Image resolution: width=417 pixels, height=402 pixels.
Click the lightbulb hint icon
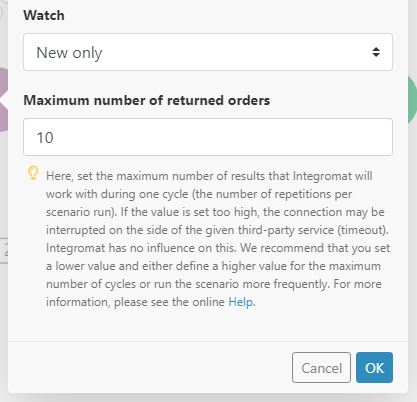coord(33,173)
